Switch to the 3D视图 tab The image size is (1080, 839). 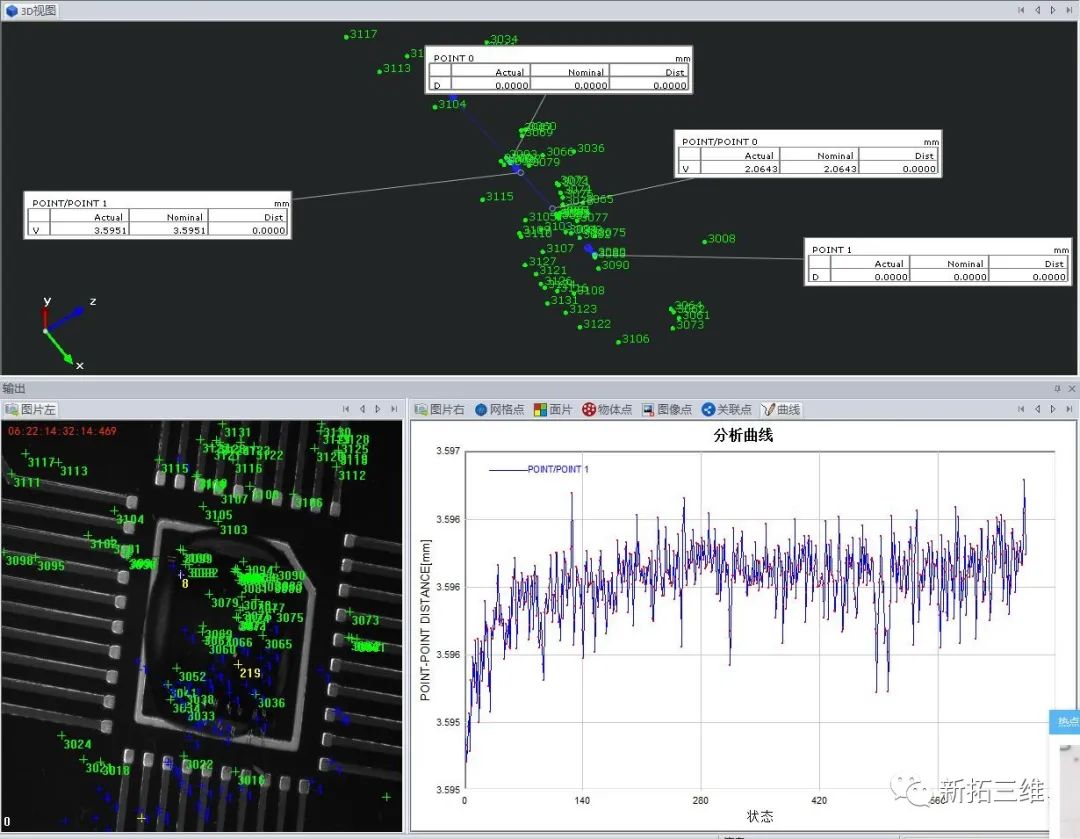[34, 10]
